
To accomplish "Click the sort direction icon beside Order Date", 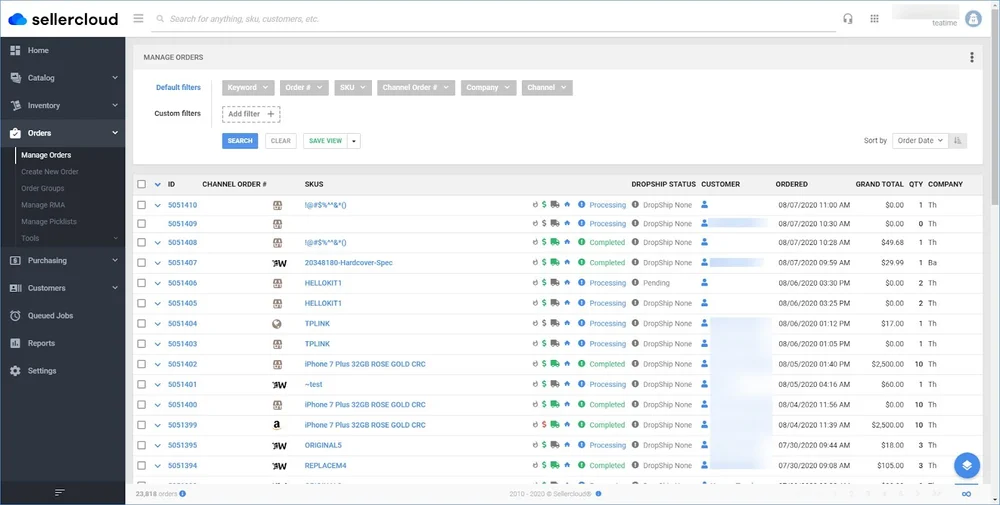I will click(x=958, y=141).
